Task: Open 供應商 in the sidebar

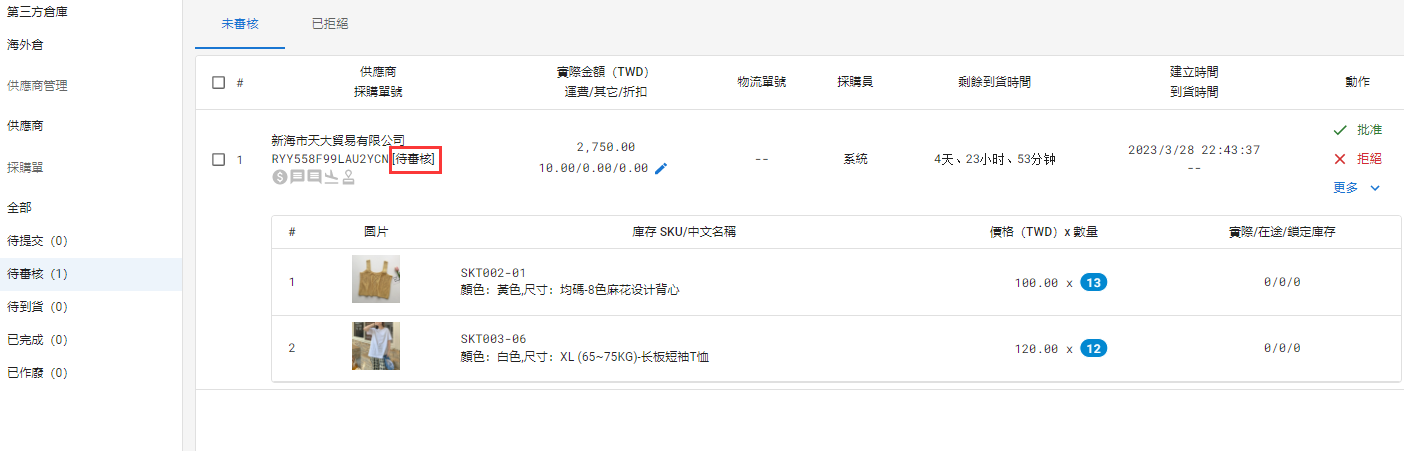Action: 25,126
